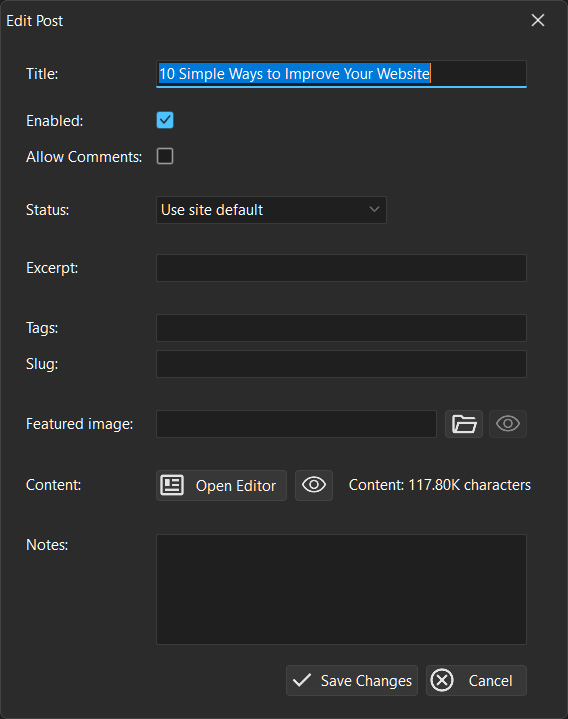This screenshot has height=719, width=568.
Task: Preview the featured image with eye icon
Action: [x=507, y=424]
